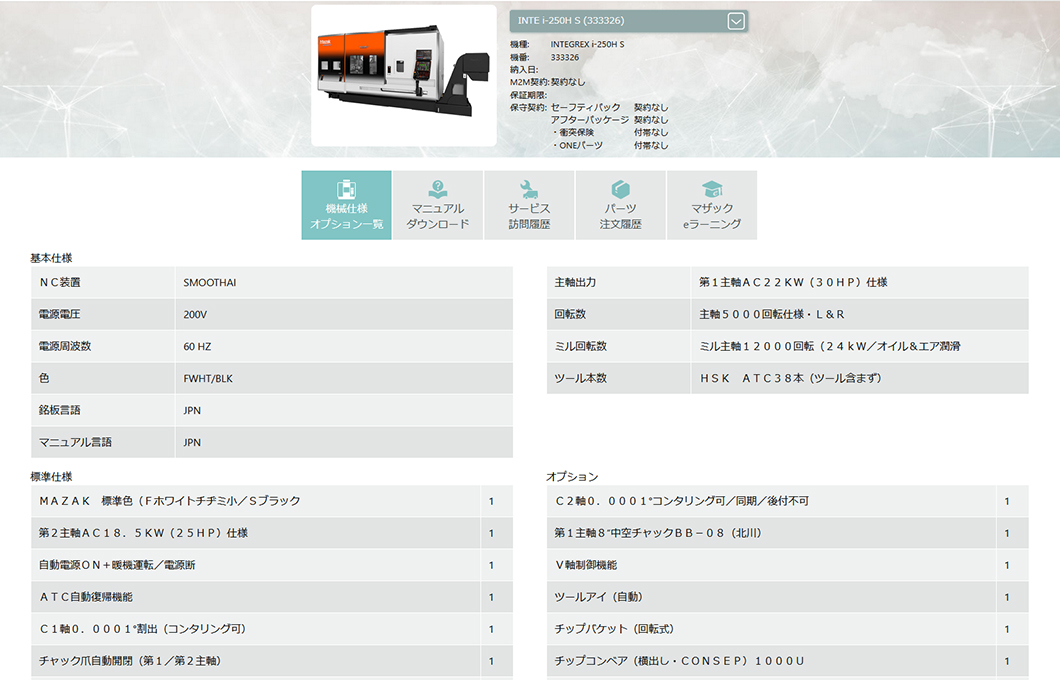
Task: Click the 衝突保険 status text
Action: pyautogui.click(x=611, y=132)
